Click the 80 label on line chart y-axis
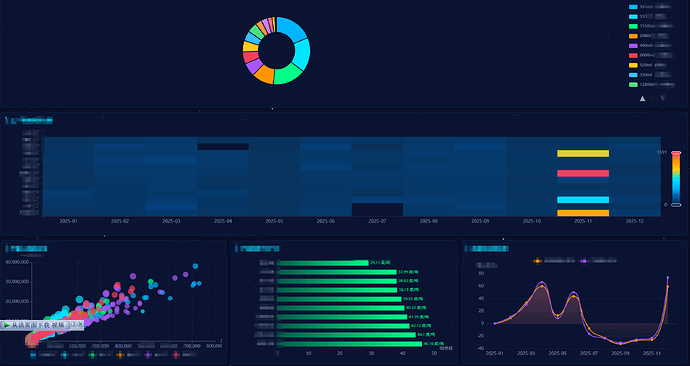This screenshot has width=690, height=366. [x=481, y=273]
